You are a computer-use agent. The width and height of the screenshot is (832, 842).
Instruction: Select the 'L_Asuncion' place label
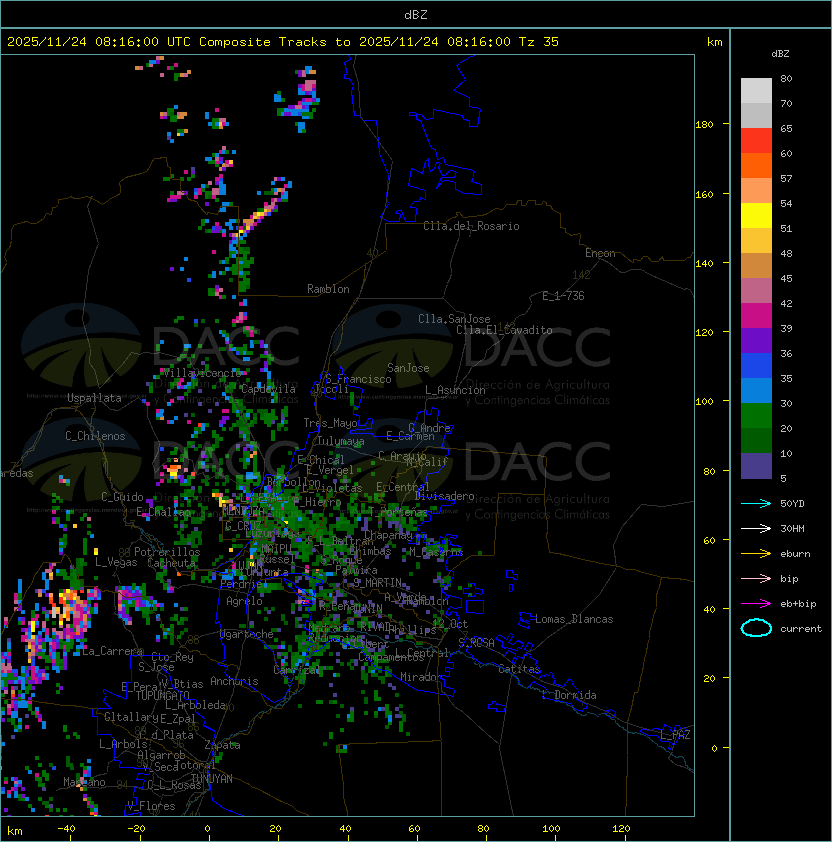coord(455,390)
